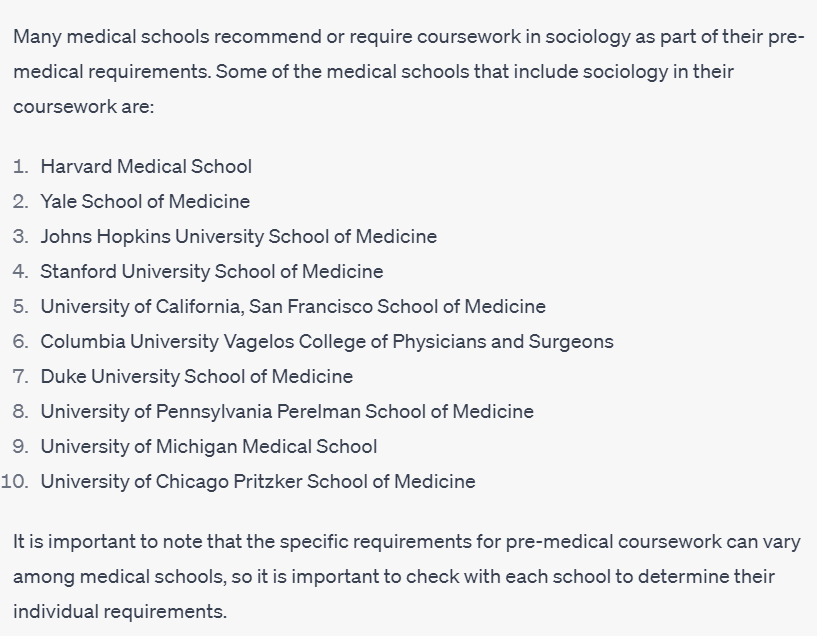Click the list number 5 marker

coord(21,306)
